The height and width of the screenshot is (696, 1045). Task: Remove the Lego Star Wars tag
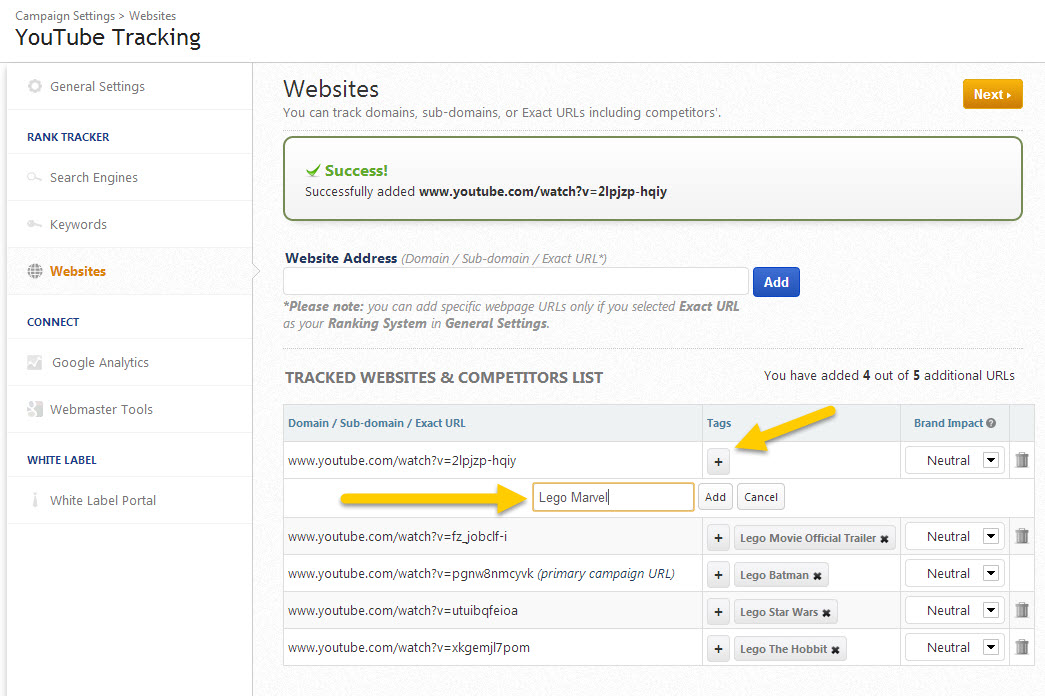click(x=828, y=613)
